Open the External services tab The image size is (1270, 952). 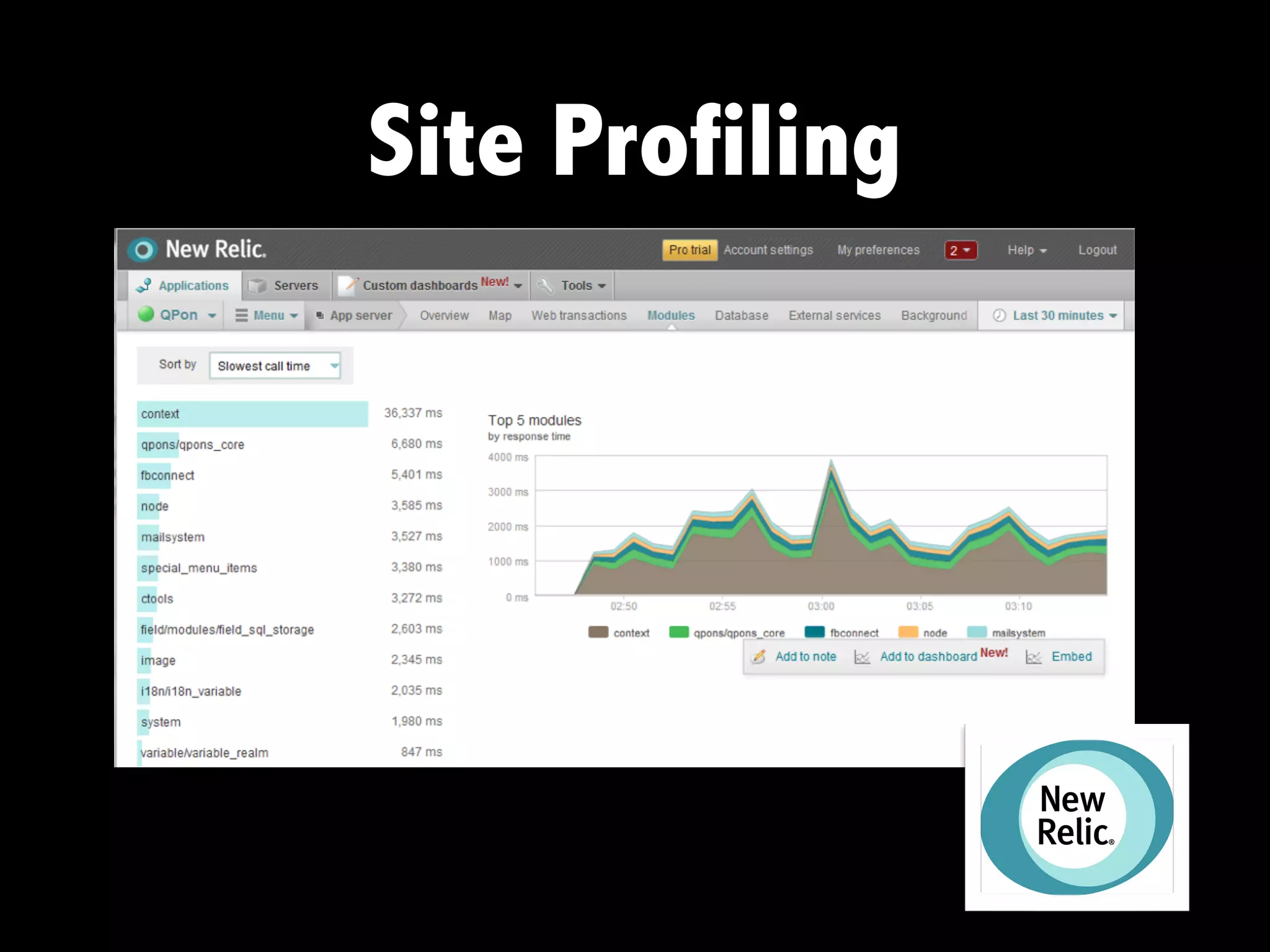835,315
